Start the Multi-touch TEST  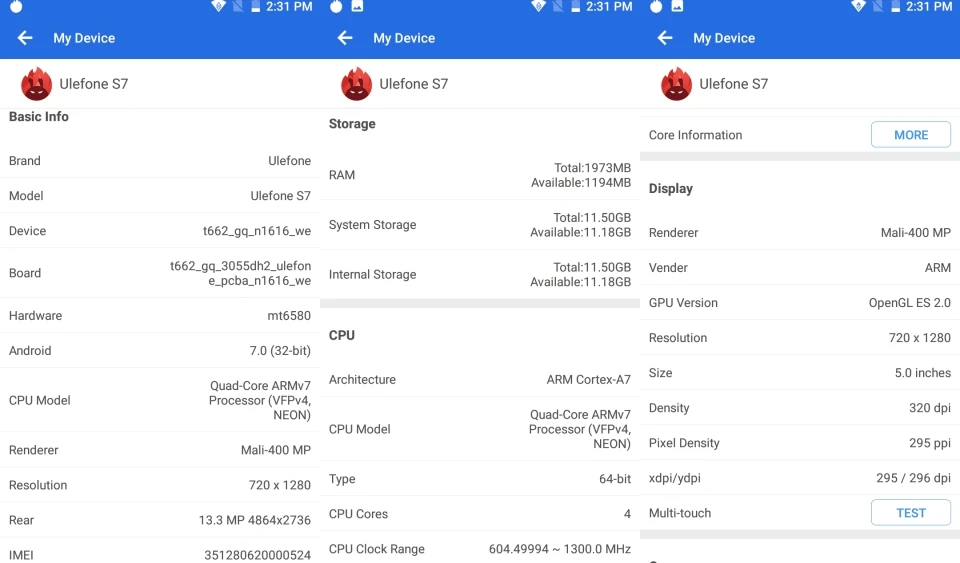click(x=911, y=513)
